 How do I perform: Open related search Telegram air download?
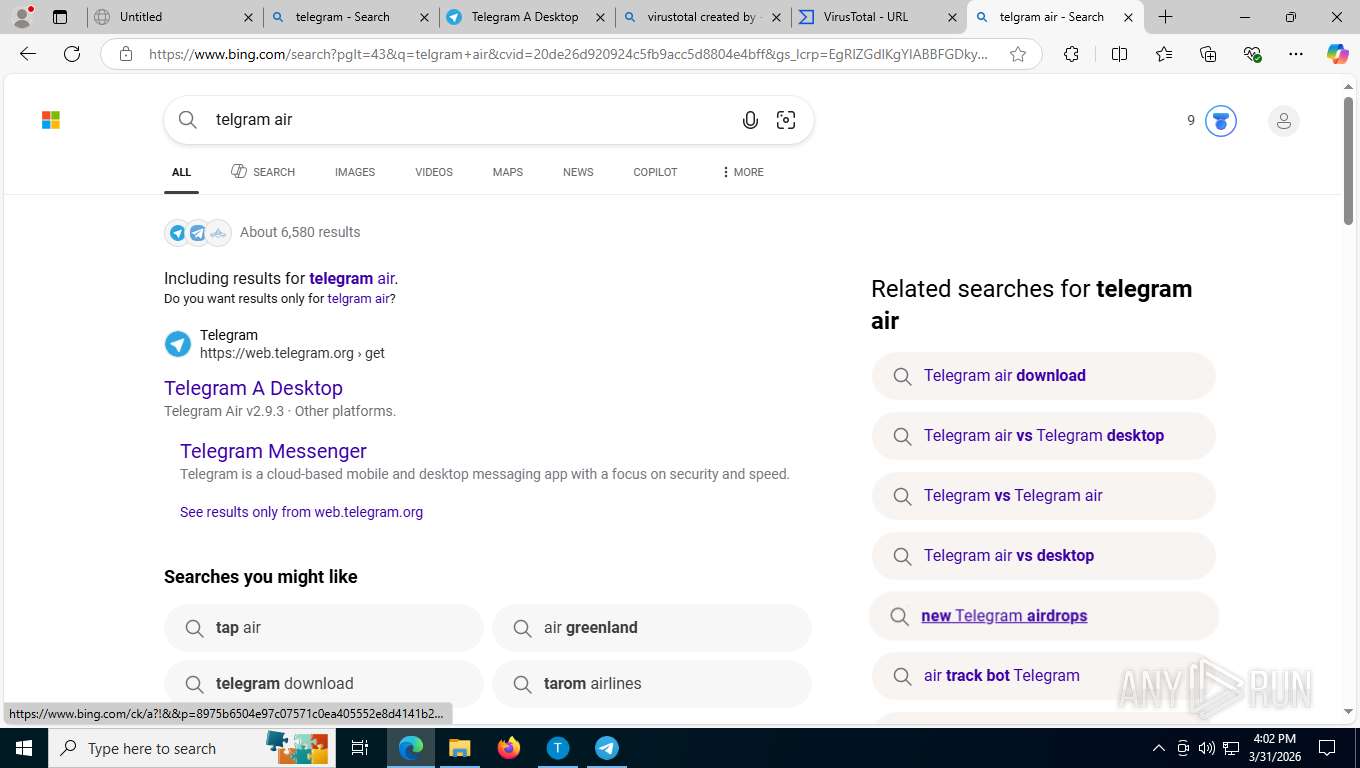pos(1043,376)
